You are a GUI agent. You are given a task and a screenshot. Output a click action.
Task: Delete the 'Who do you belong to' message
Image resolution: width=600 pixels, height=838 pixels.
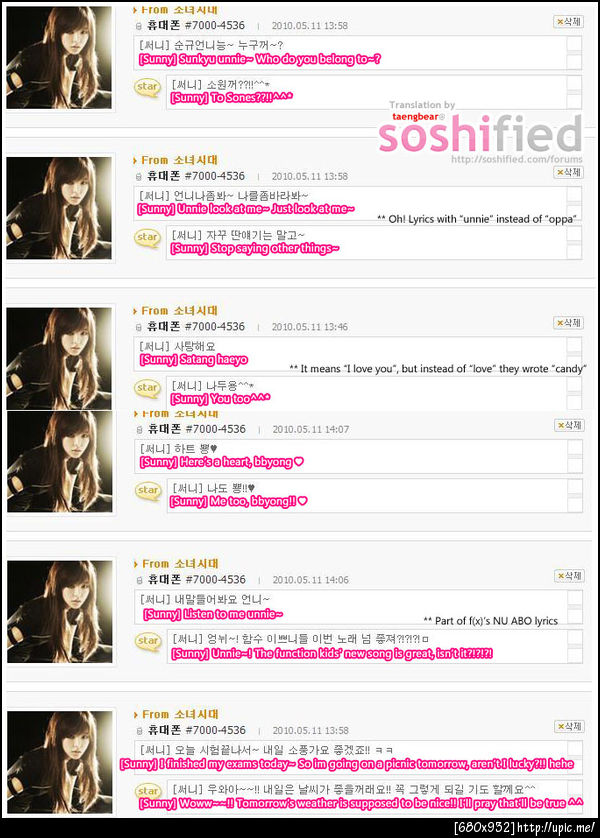coord(568,21)
